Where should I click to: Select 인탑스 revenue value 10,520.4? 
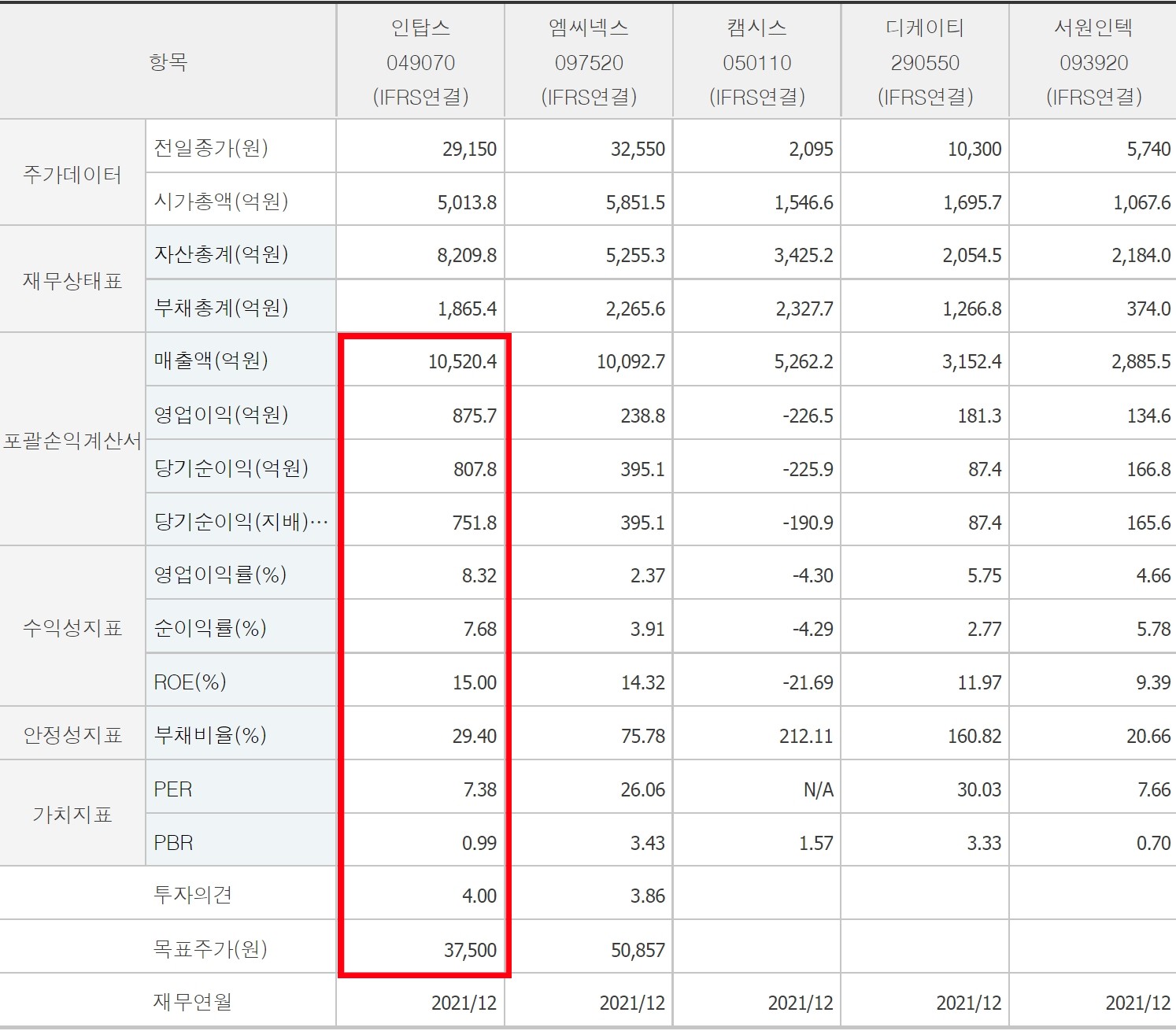pos(462,361)
